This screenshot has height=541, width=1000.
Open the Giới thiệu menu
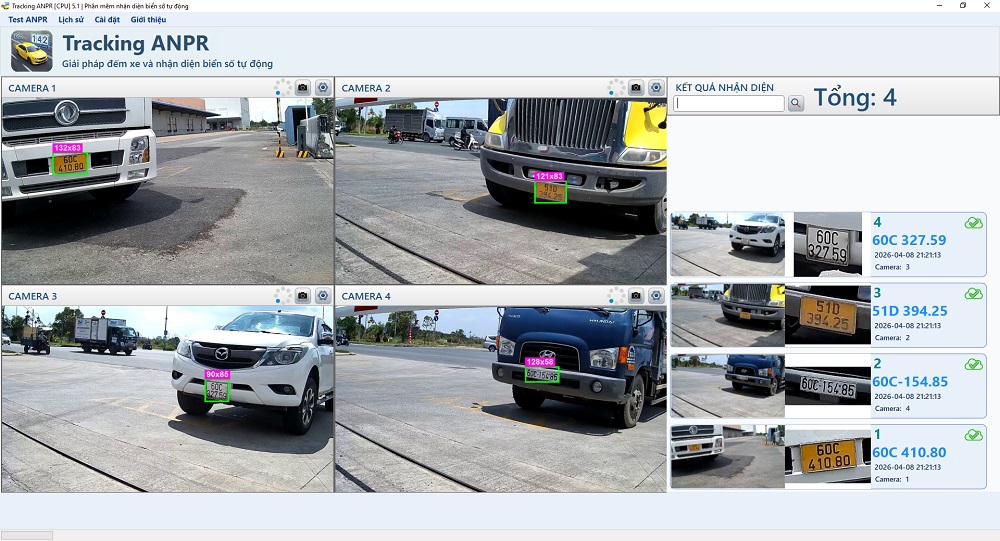[149, 20]
